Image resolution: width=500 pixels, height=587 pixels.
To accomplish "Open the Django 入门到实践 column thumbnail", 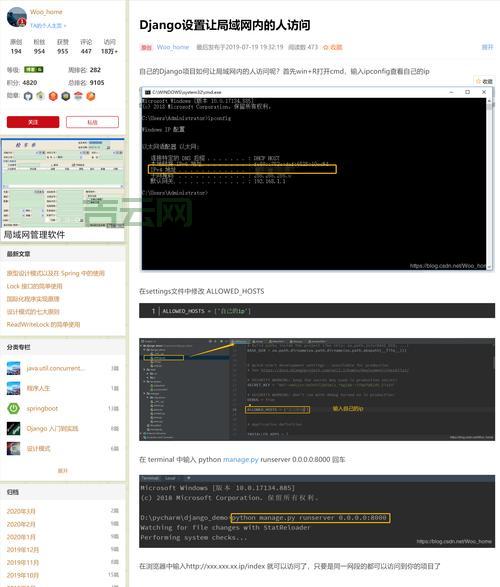I will tap(13, 429).
